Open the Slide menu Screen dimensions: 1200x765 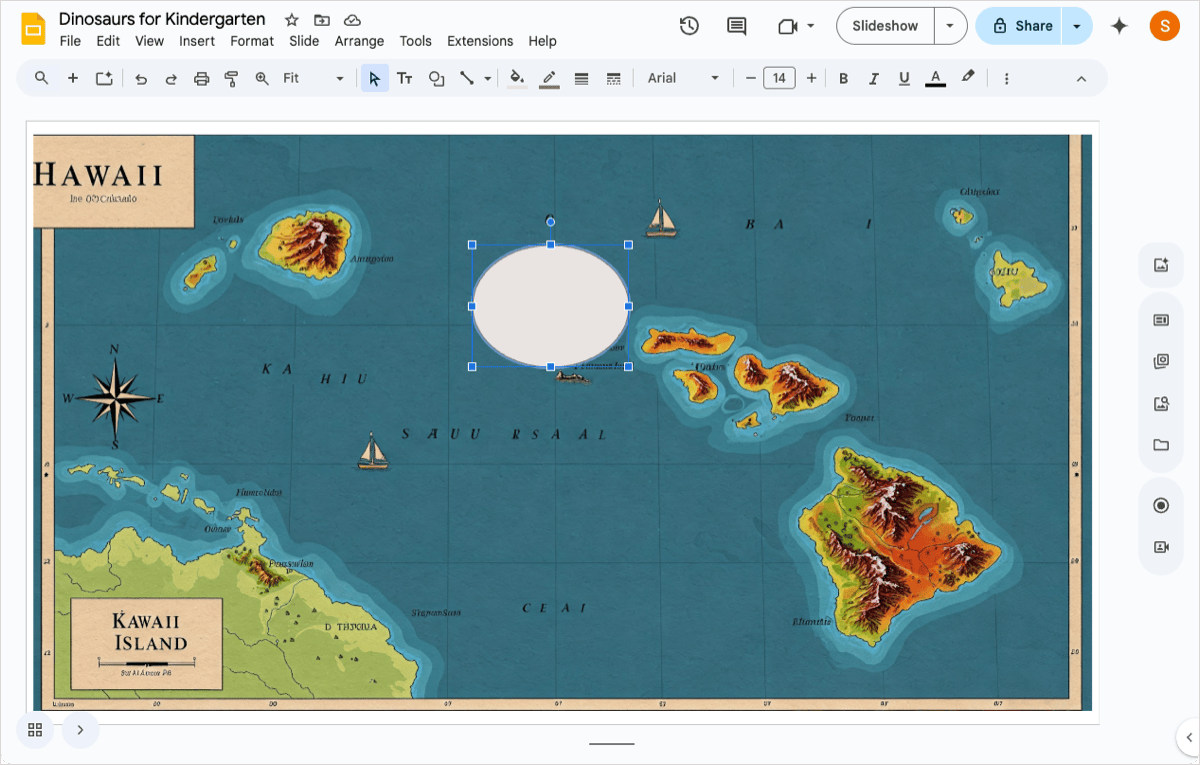point(304,41)
